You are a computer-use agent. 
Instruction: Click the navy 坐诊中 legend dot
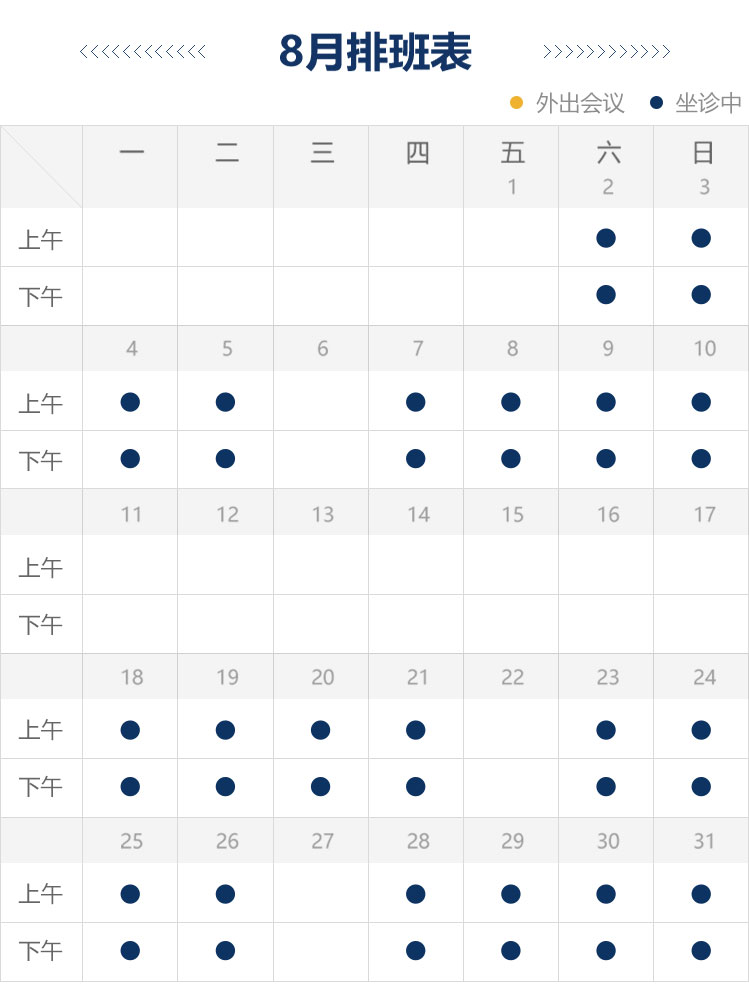pos(656,103)
